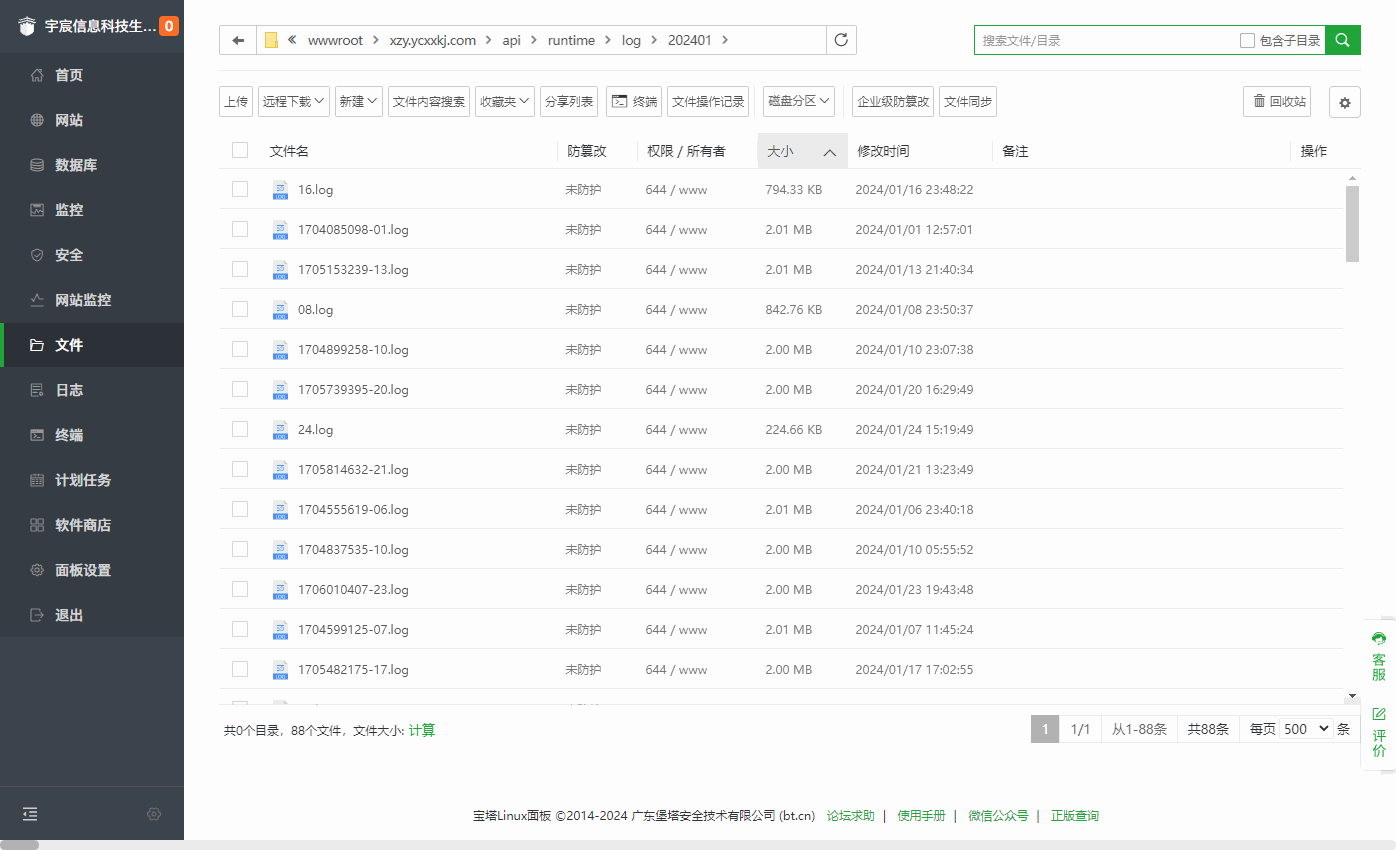Refresh the directory listing

tap(841, 40)
